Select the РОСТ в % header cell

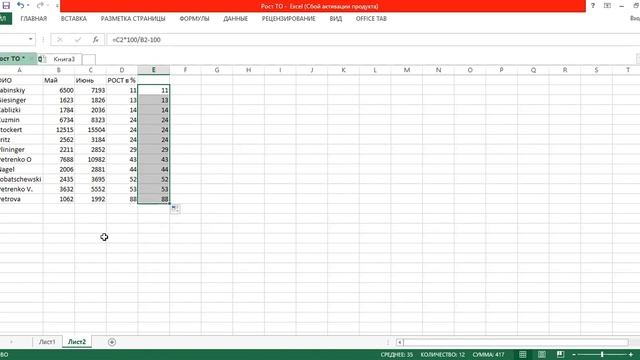pos(122,80)
